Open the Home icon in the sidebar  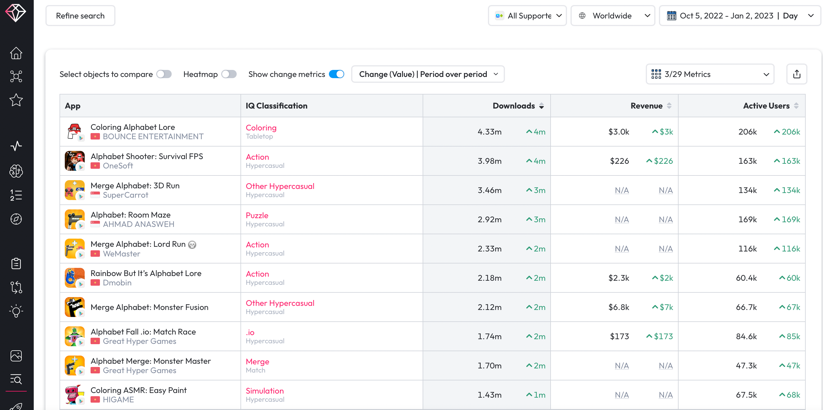[x=16, y=53]
